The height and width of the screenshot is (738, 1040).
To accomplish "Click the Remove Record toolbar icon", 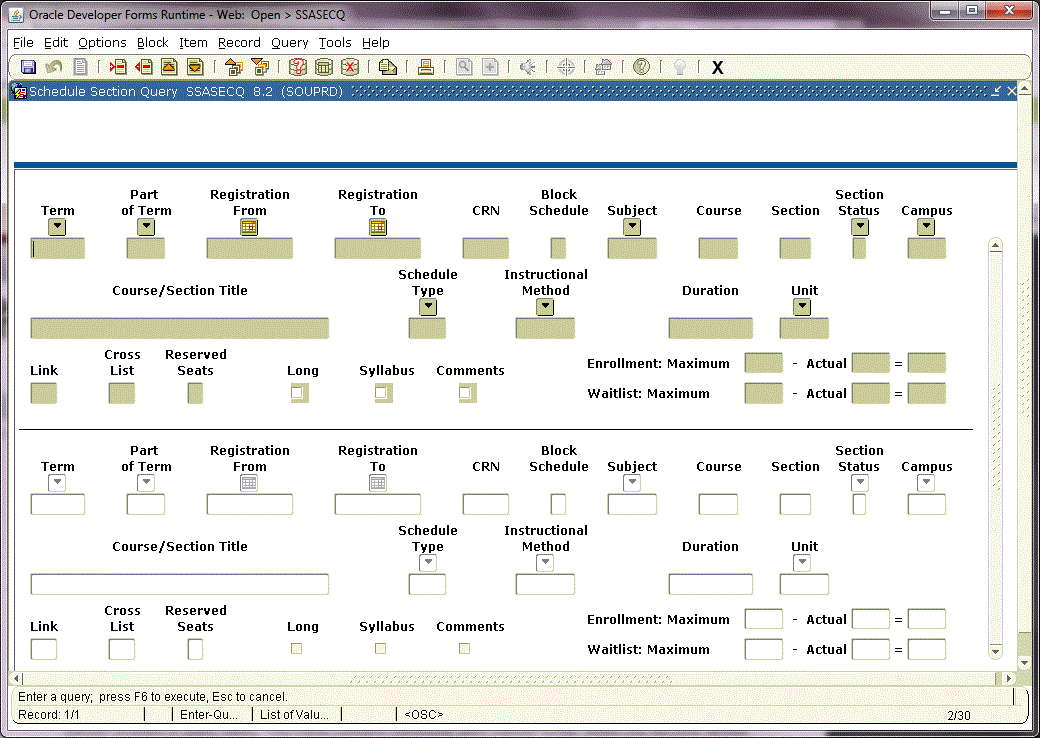I will coord(144,67).
